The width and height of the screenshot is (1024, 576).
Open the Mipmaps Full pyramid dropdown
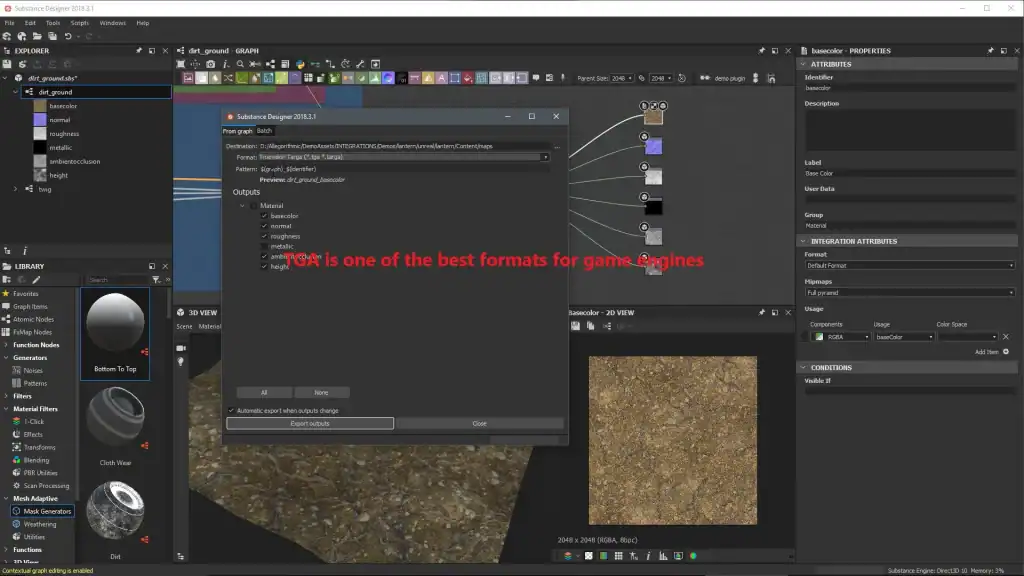tap(910, 293)
